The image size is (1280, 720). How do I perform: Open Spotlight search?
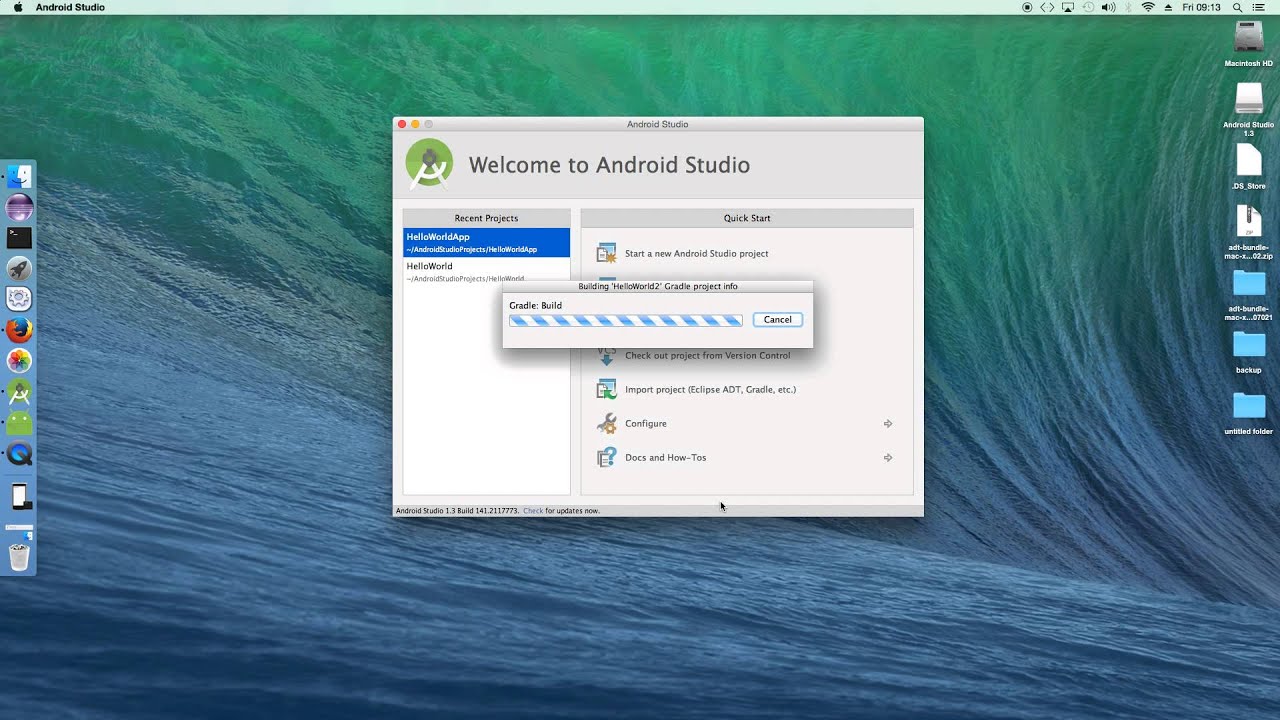[x=1237, y=7]
